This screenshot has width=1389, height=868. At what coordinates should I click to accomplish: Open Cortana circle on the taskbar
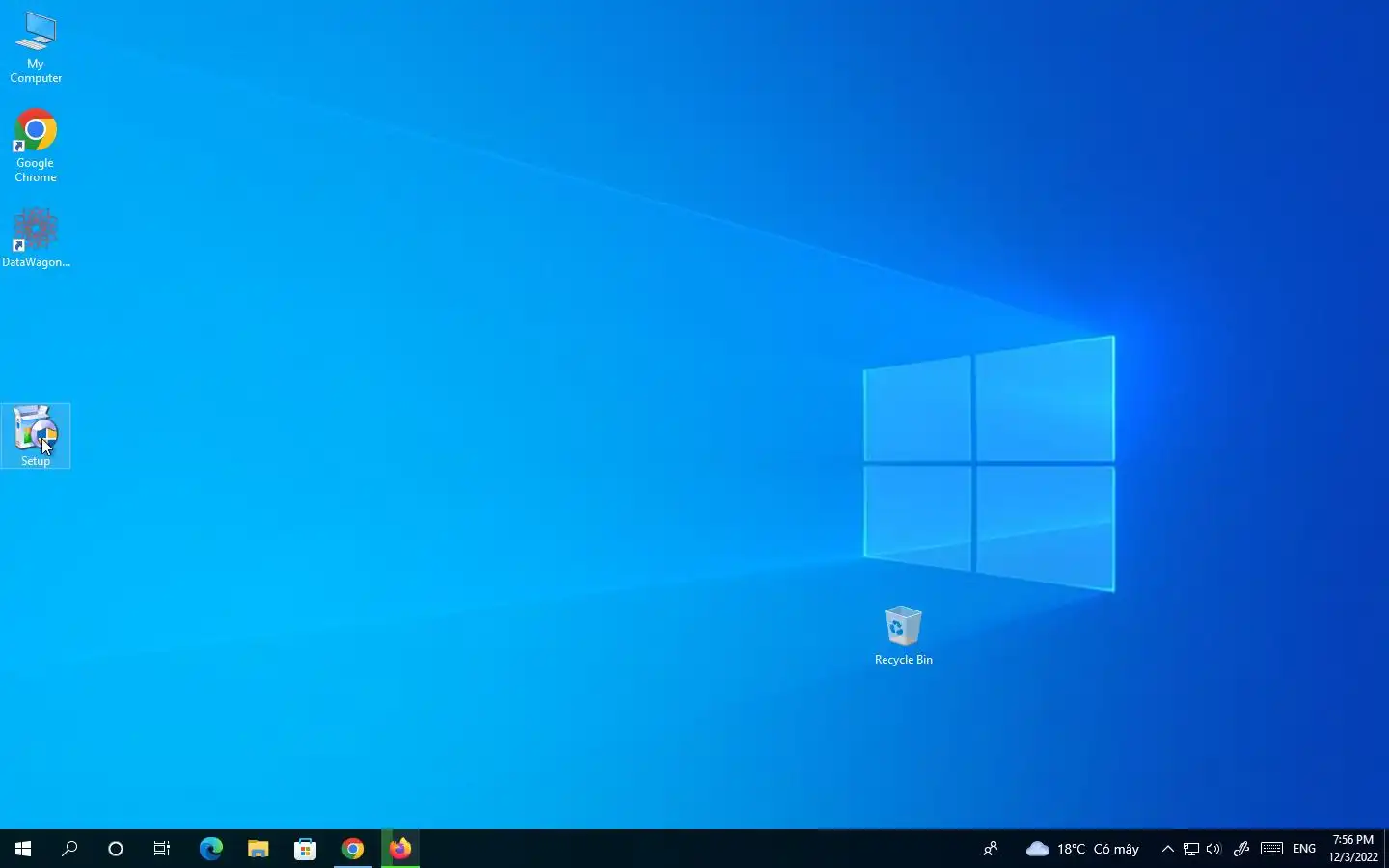(116, 849)
